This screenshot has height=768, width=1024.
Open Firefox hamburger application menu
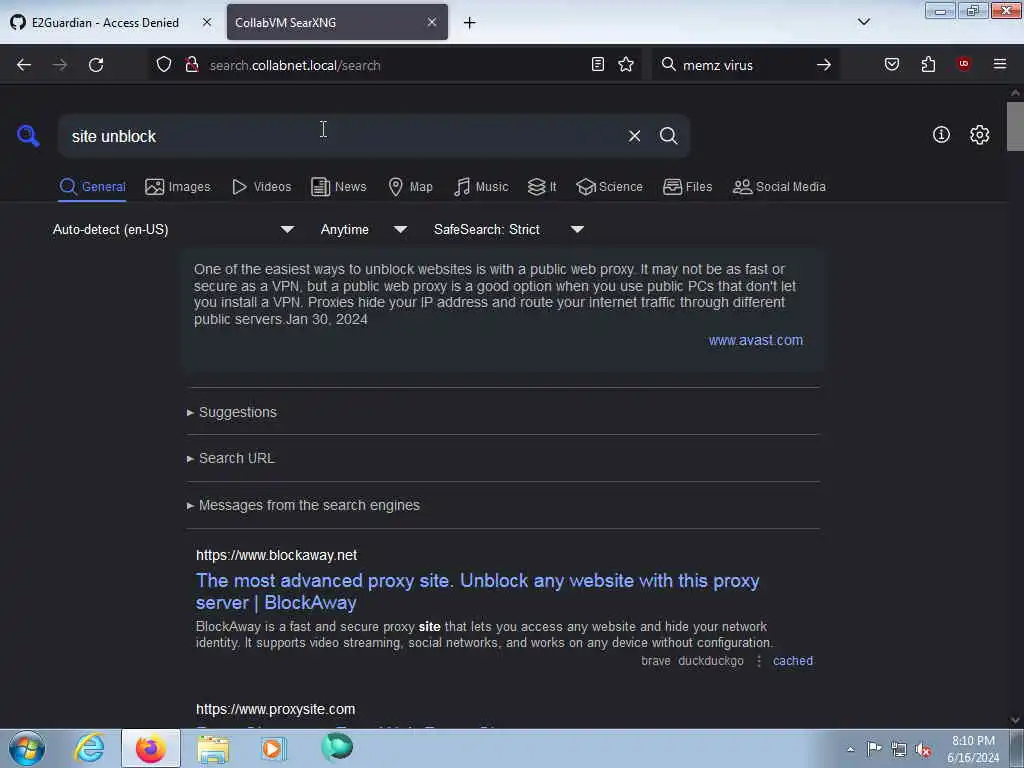[1000, 64]
